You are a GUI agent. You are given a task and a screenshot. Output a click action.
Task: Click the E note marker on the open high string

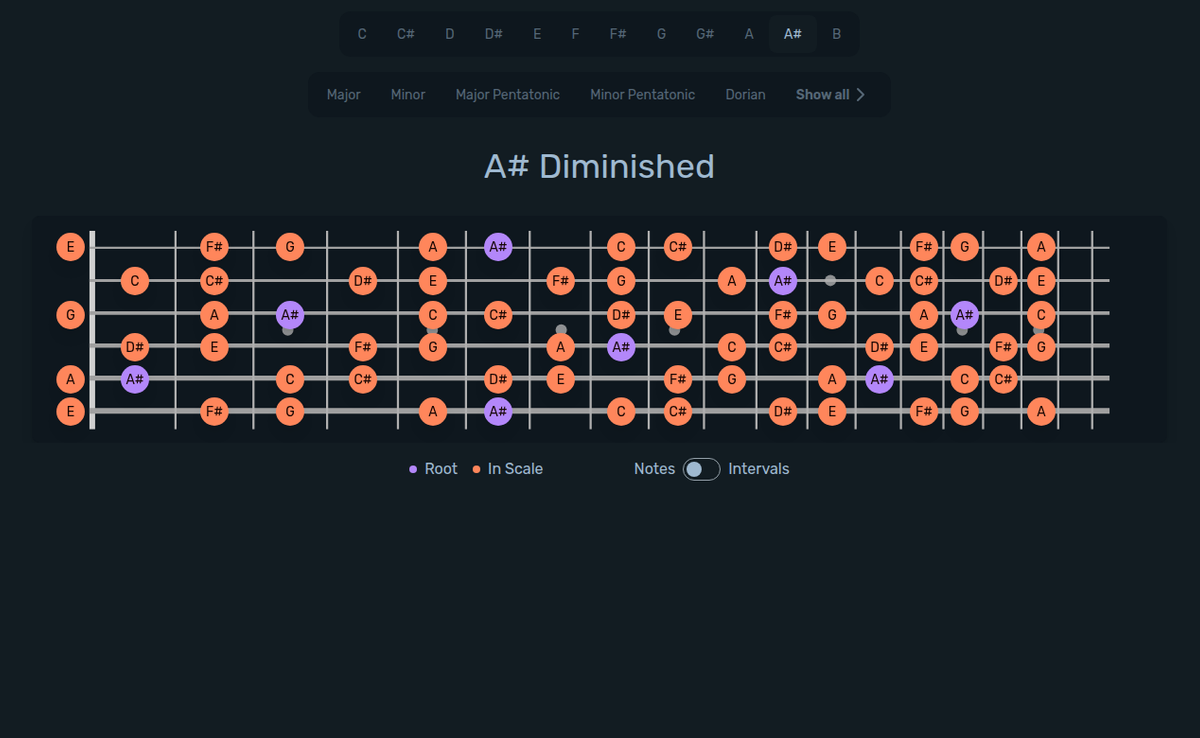70,246
